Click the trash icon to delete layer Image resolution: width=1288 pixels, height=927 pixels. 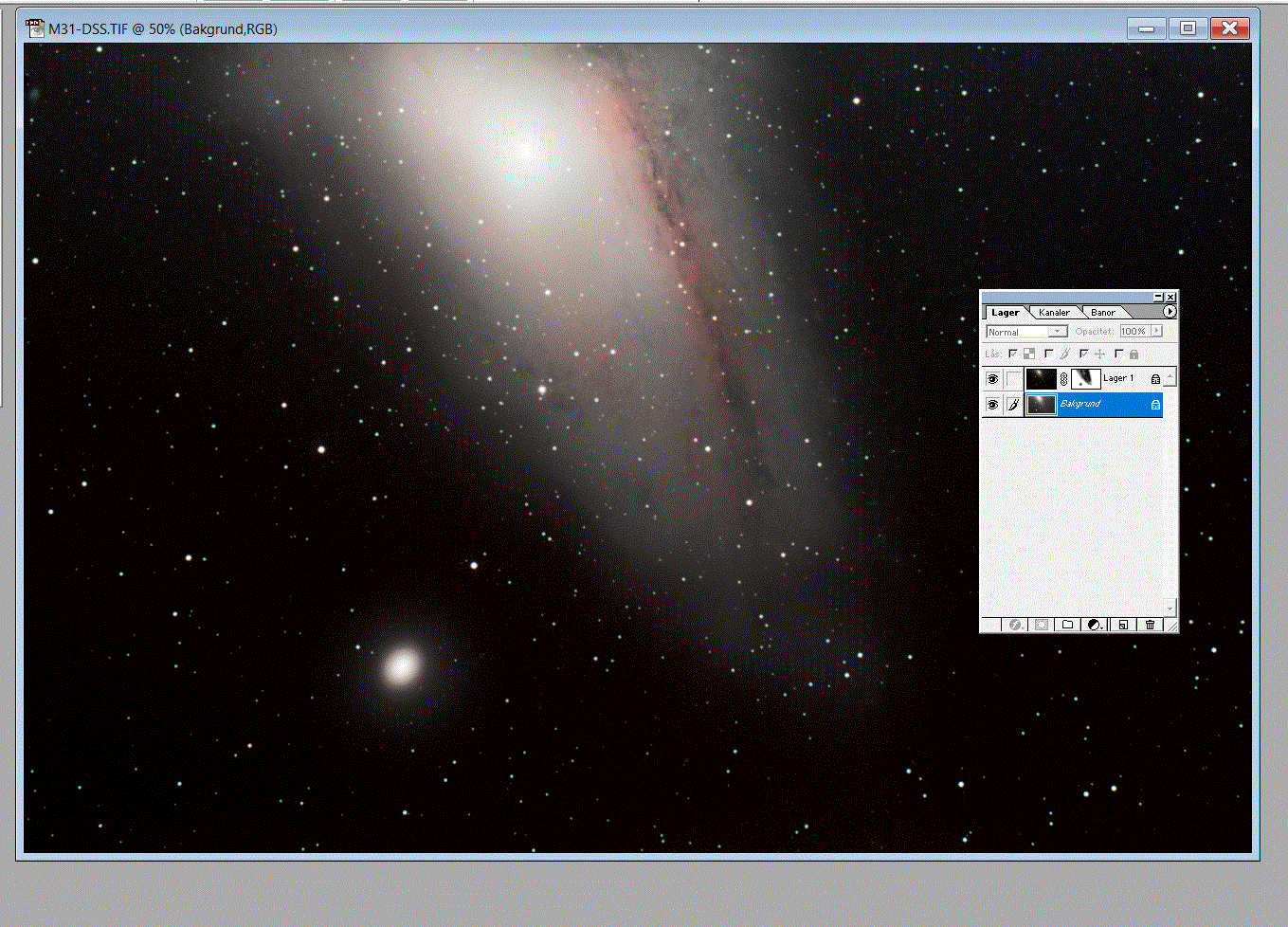coord(1150,625)
